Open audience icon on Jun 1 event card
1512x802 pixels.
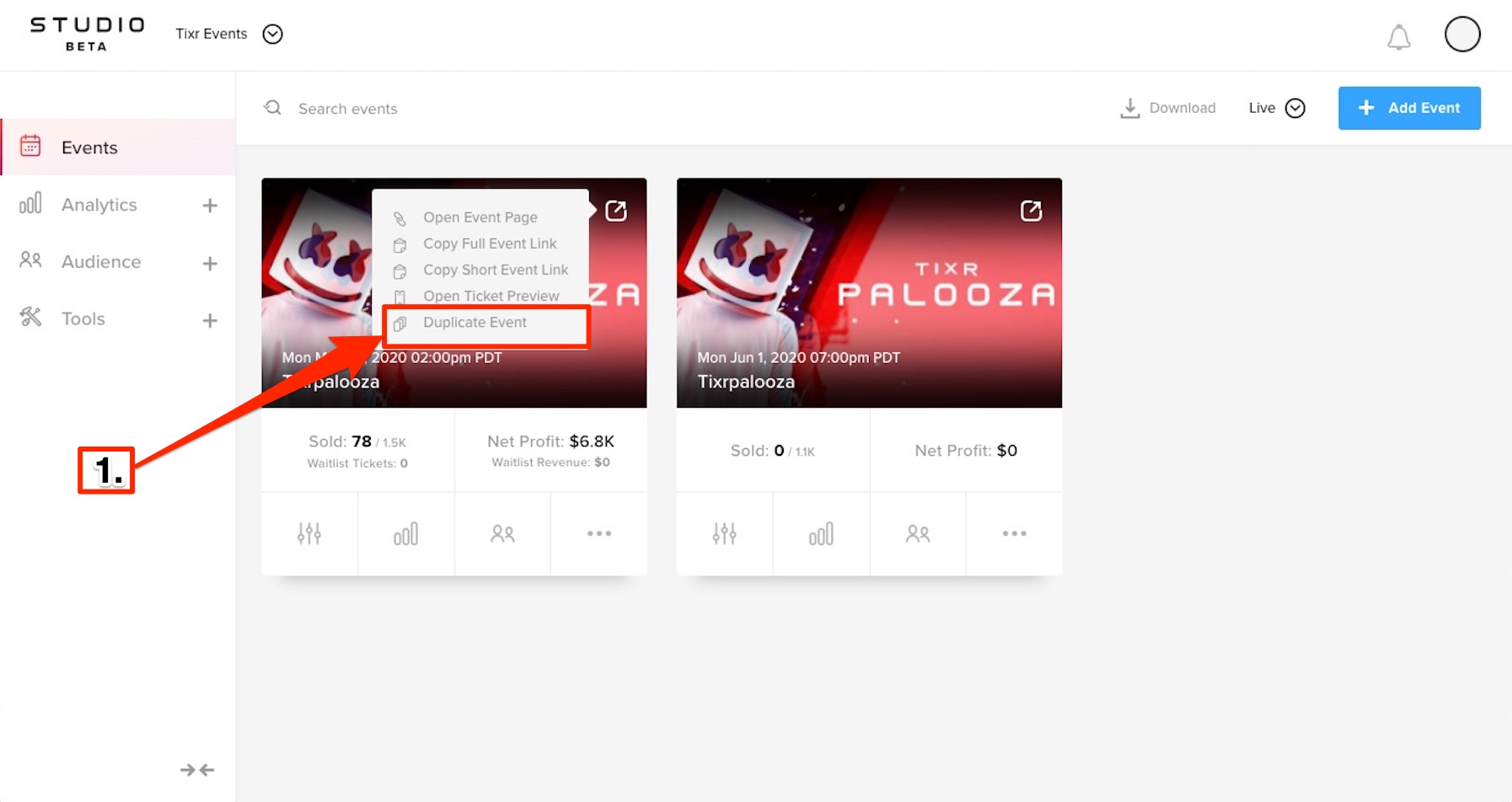918,533
